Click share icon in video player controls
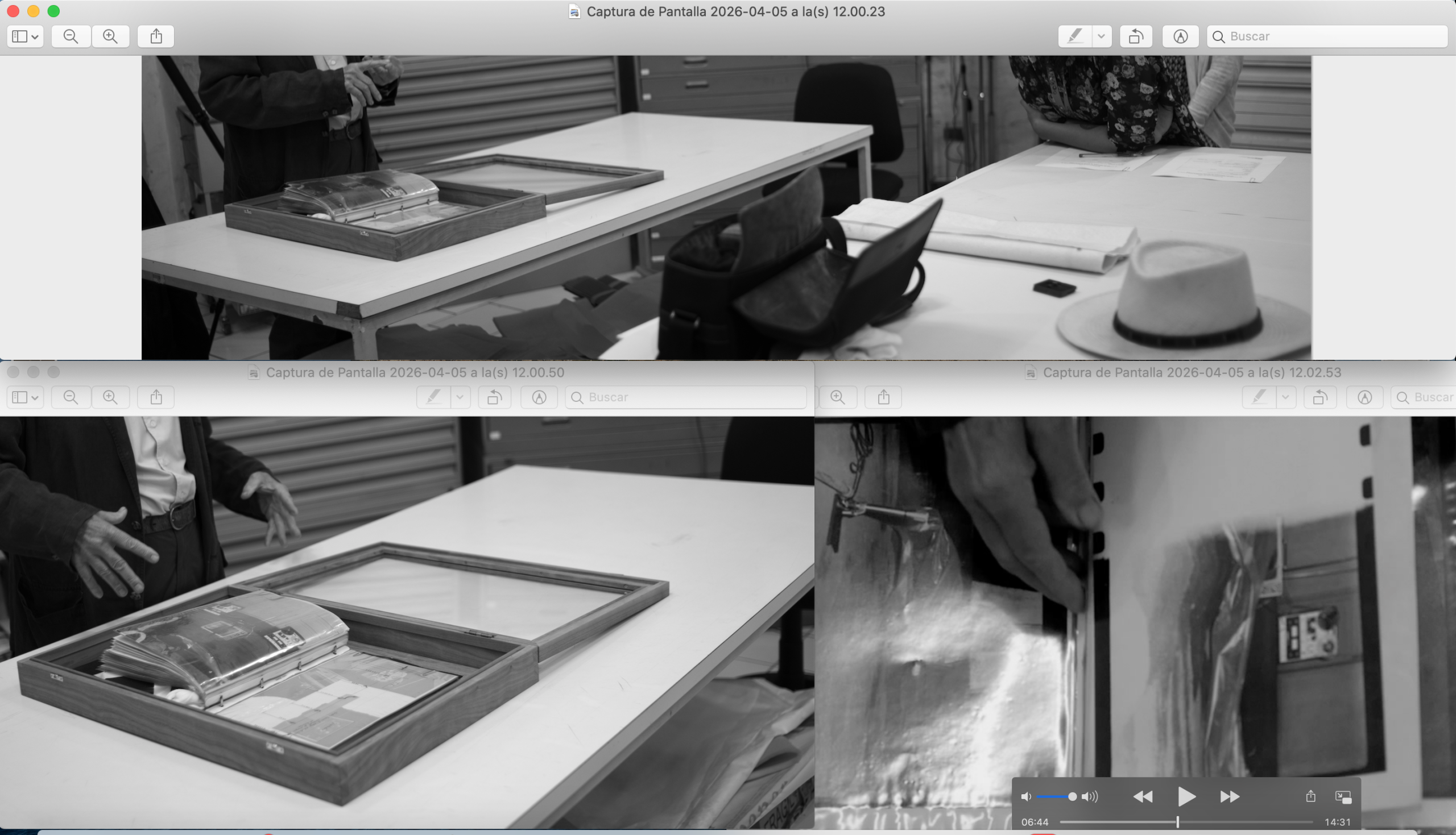Viewport: 1456px width, 835px height. point(1310,796)
